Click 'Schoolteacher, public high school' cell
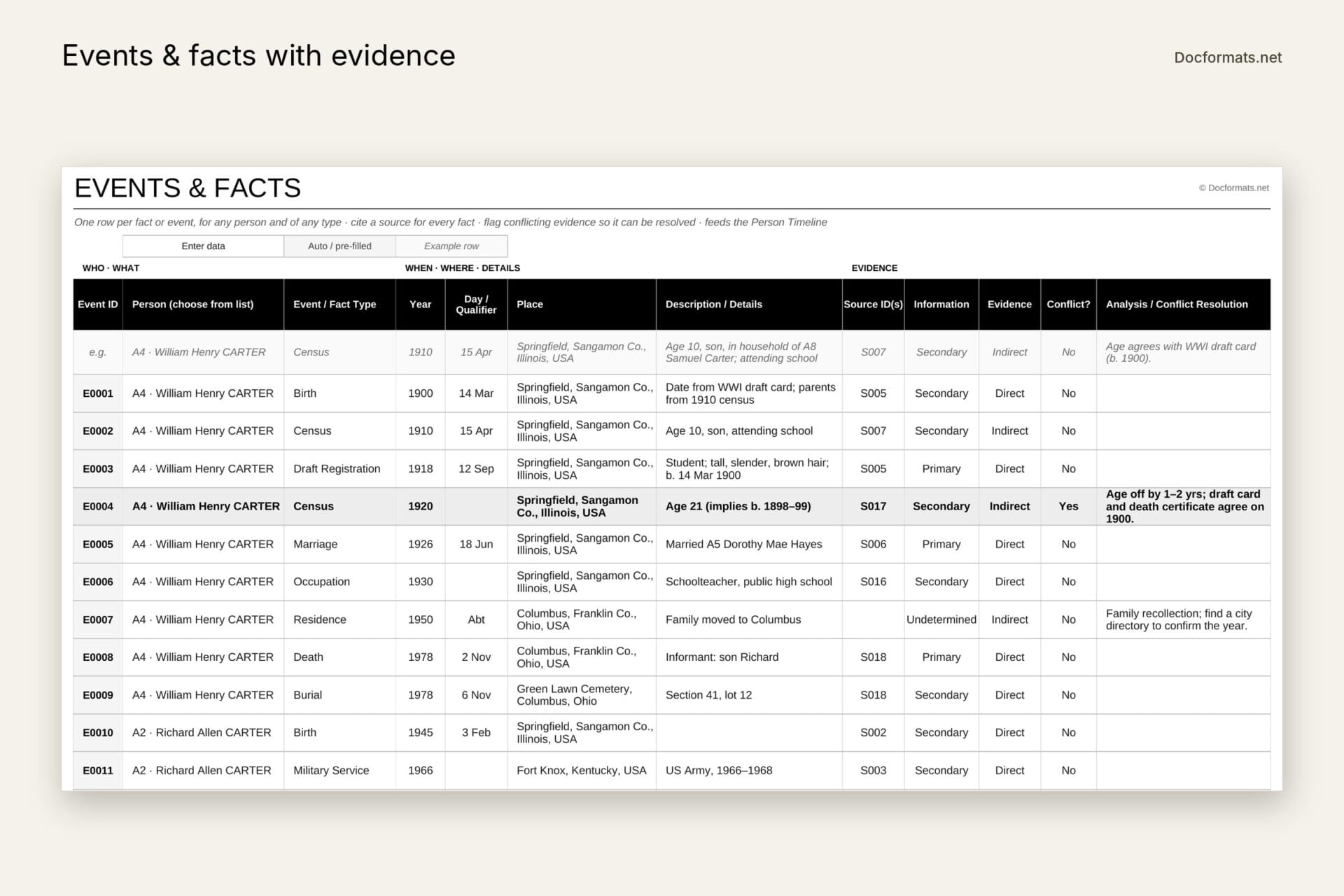 point(749,582)
